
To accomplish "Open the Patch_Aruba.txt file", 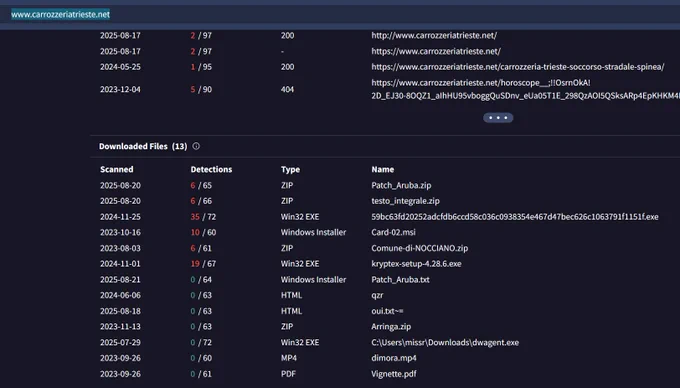I will point(400,280).
